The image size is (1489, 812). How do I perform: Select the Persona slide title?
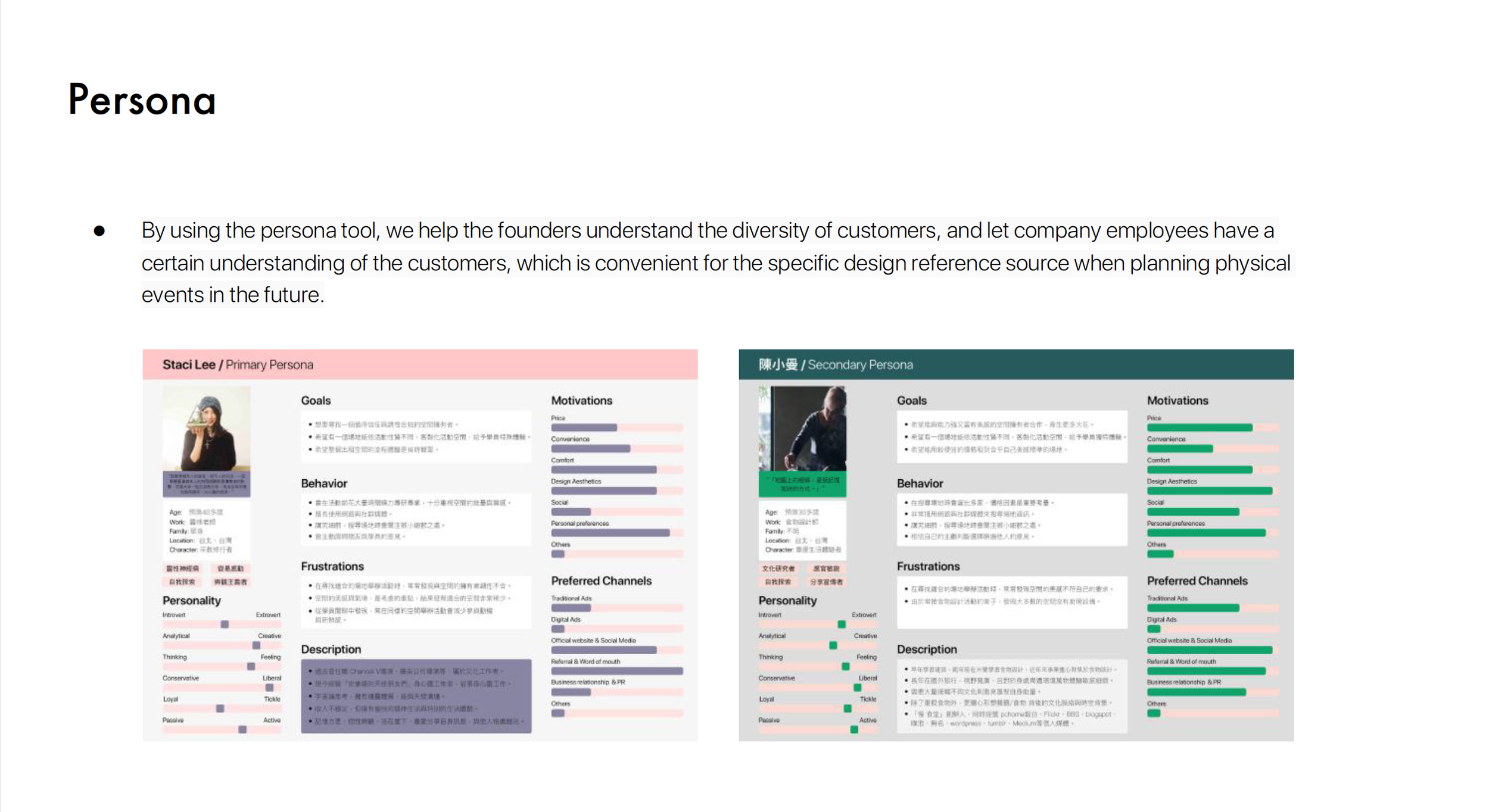point(142,99)
